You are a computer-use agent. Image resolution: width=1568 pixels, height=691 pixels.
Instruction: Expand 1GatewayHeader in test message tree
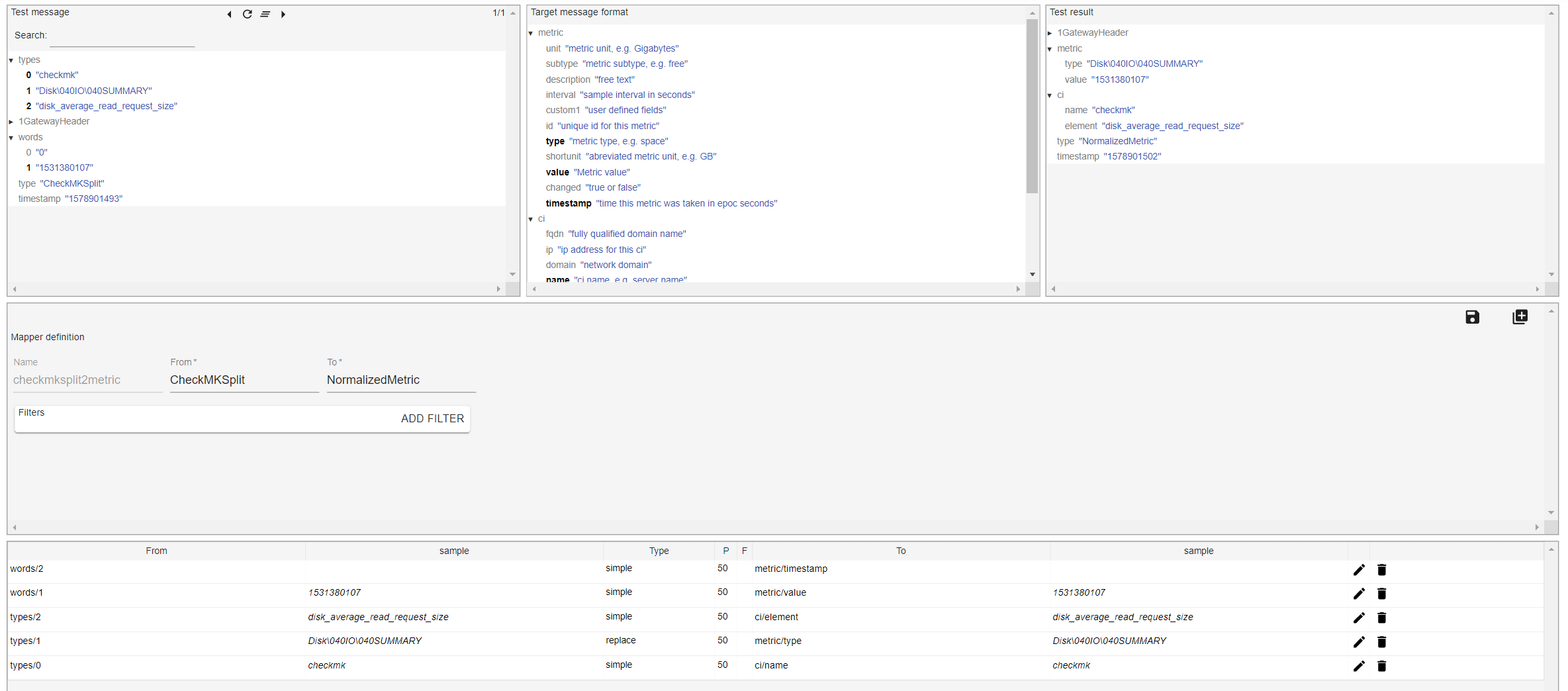11,122
